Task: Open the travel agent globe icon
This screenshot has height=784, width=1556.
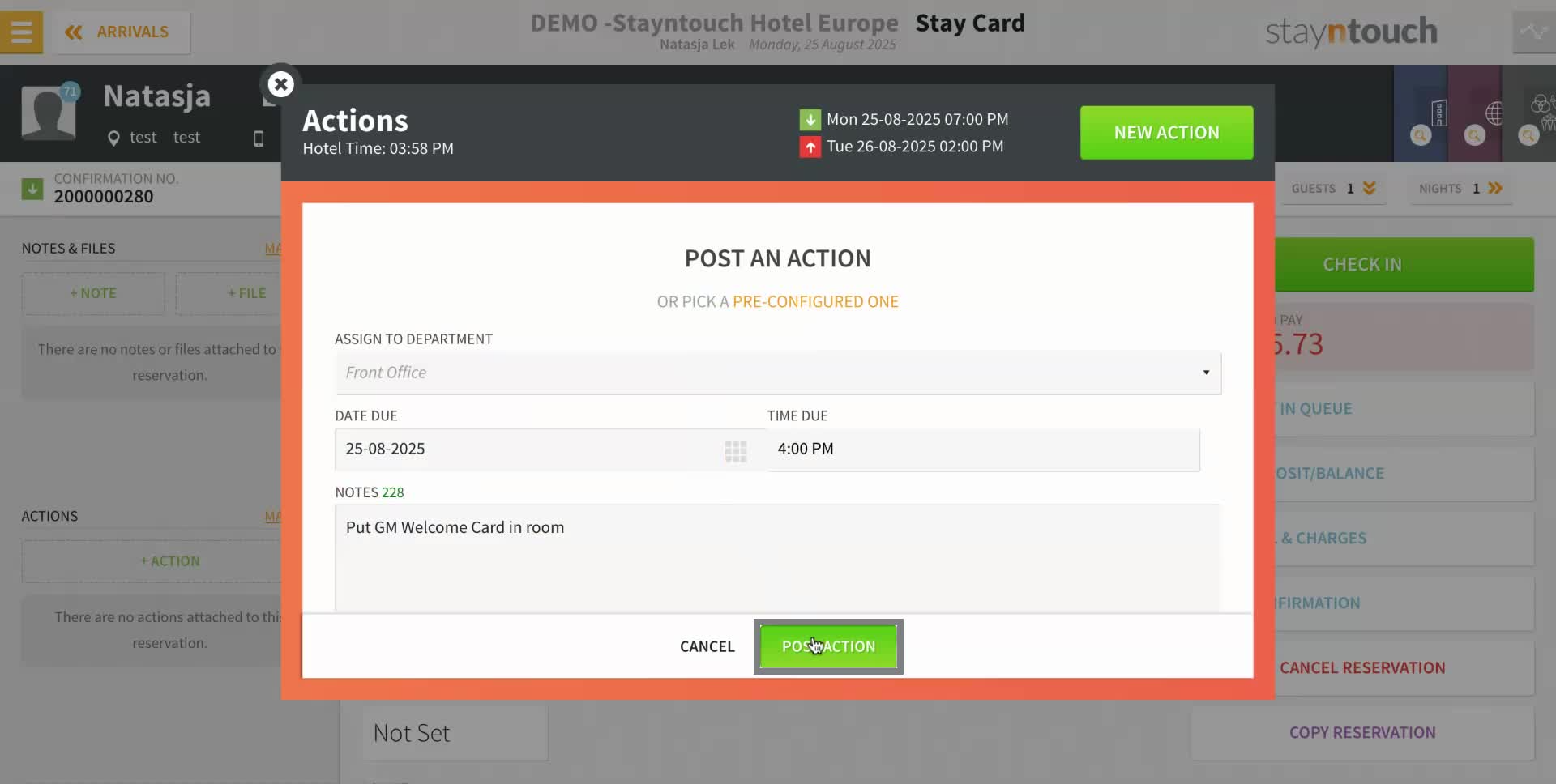Action: tap(1494, 113)
